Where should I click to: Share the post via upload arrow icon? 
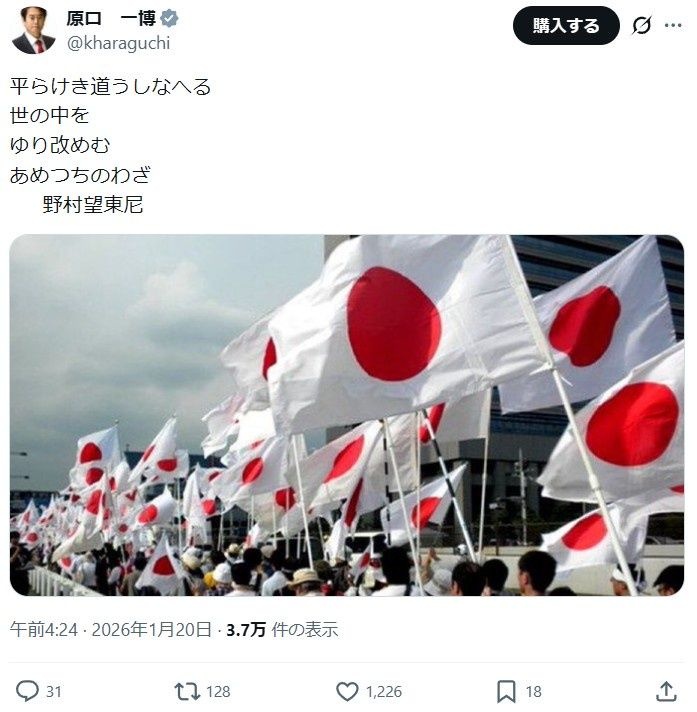[666, 691]
